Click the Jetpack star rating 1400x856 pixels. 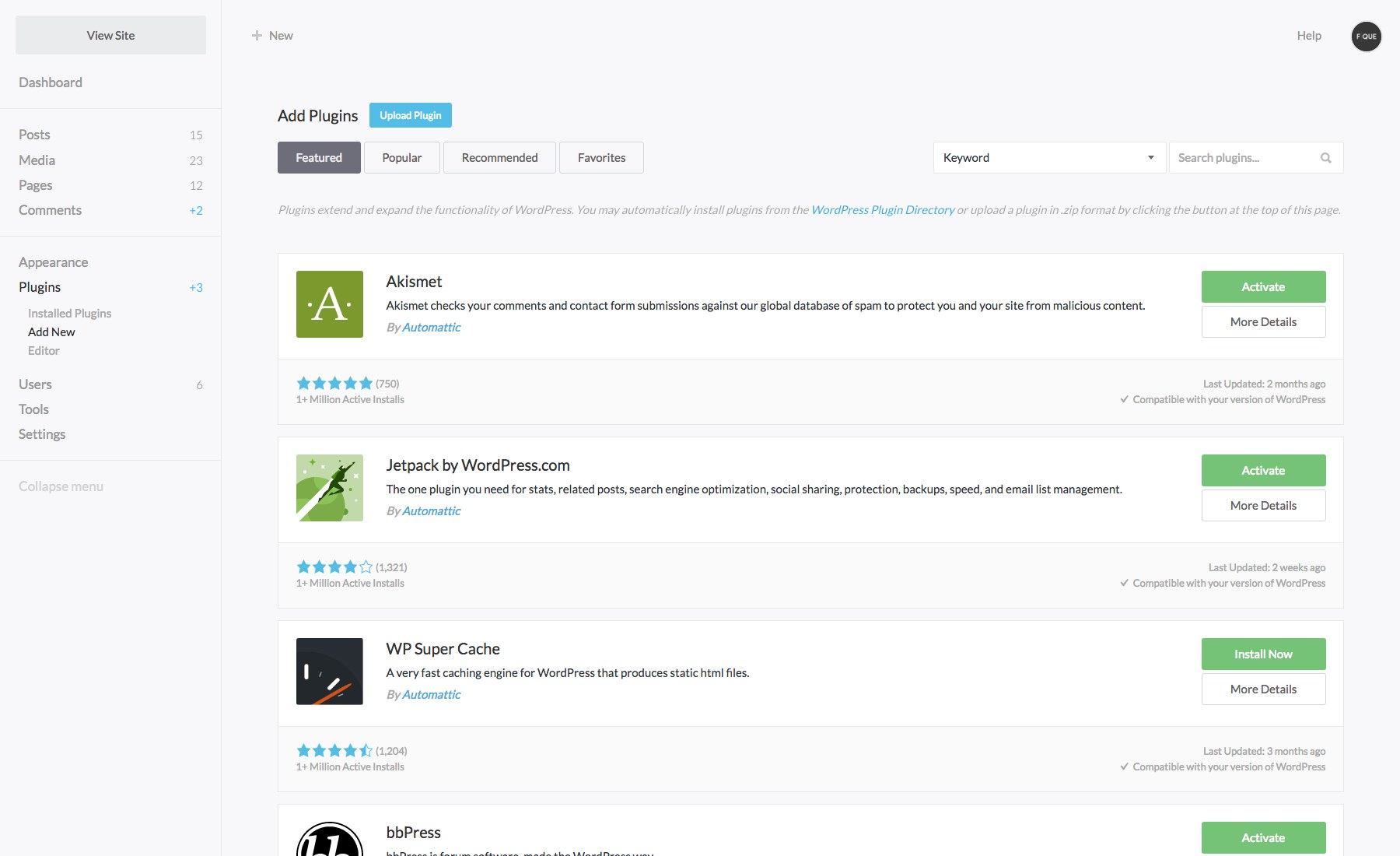click(334, 567)
